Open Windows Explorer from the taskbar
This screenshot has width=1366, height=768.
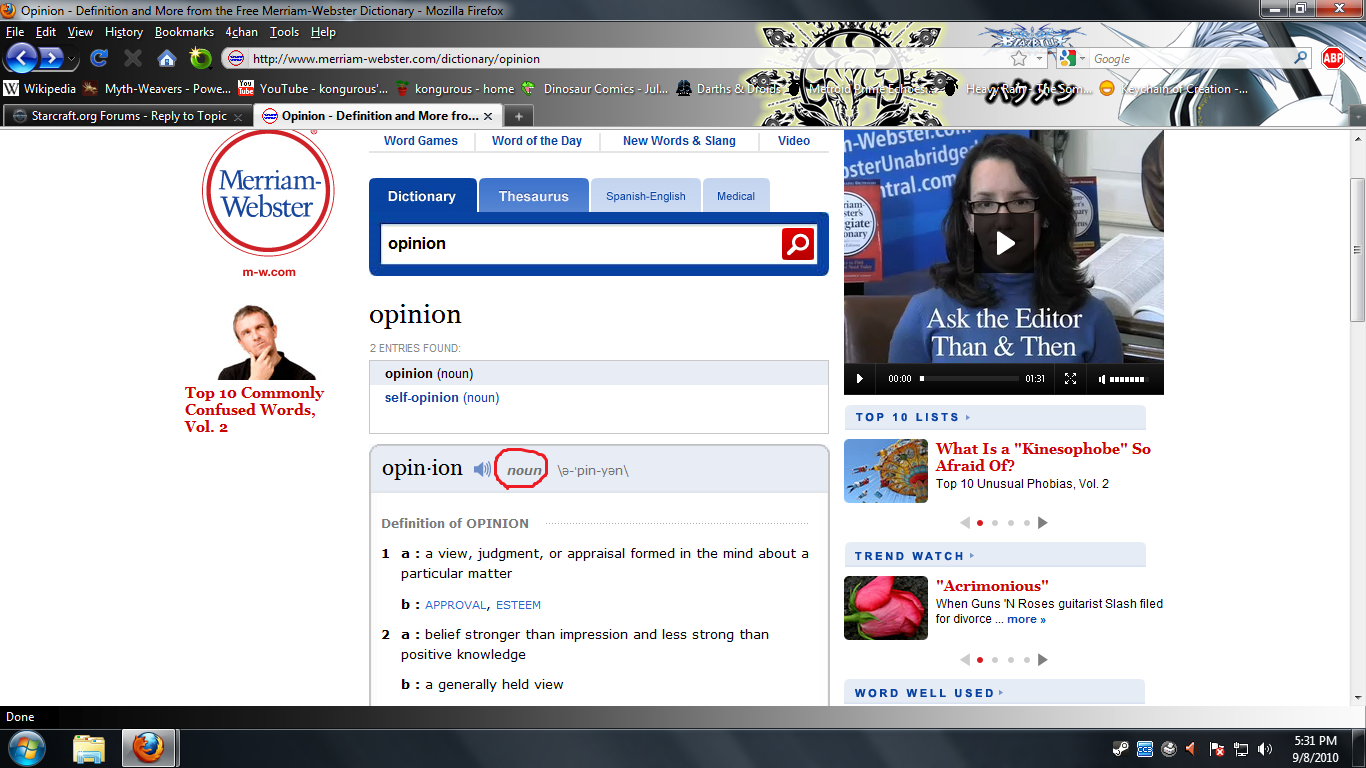pos(89,748)
